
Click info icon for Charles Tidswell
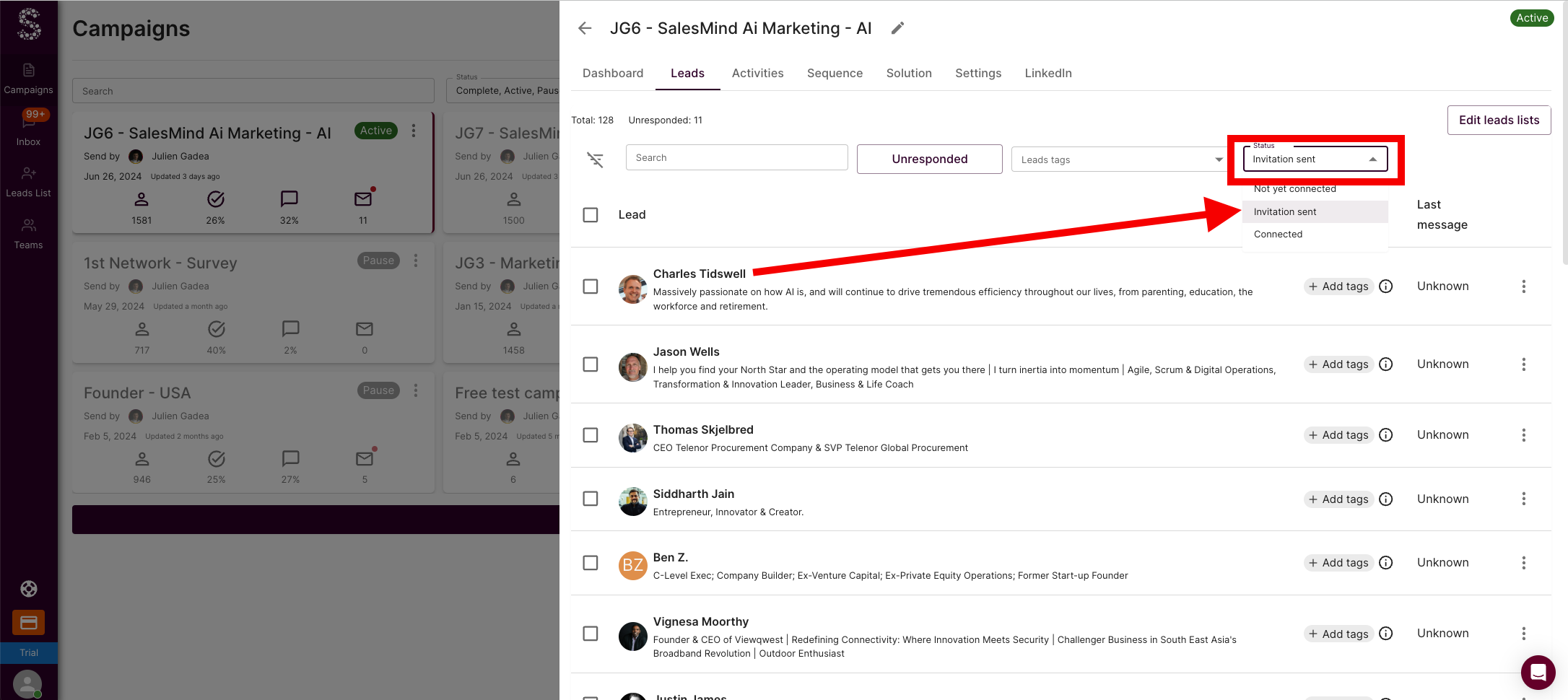coord(1385,286)
